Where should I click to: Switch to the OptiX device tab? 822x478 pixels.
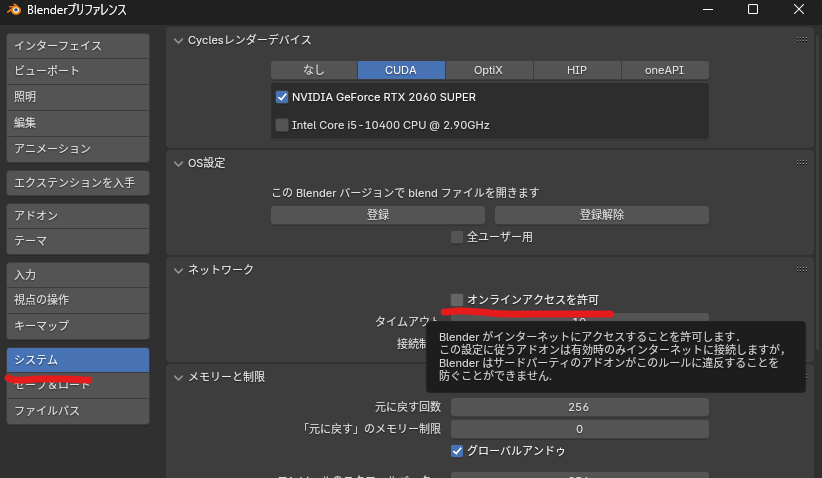coord(489,70)
